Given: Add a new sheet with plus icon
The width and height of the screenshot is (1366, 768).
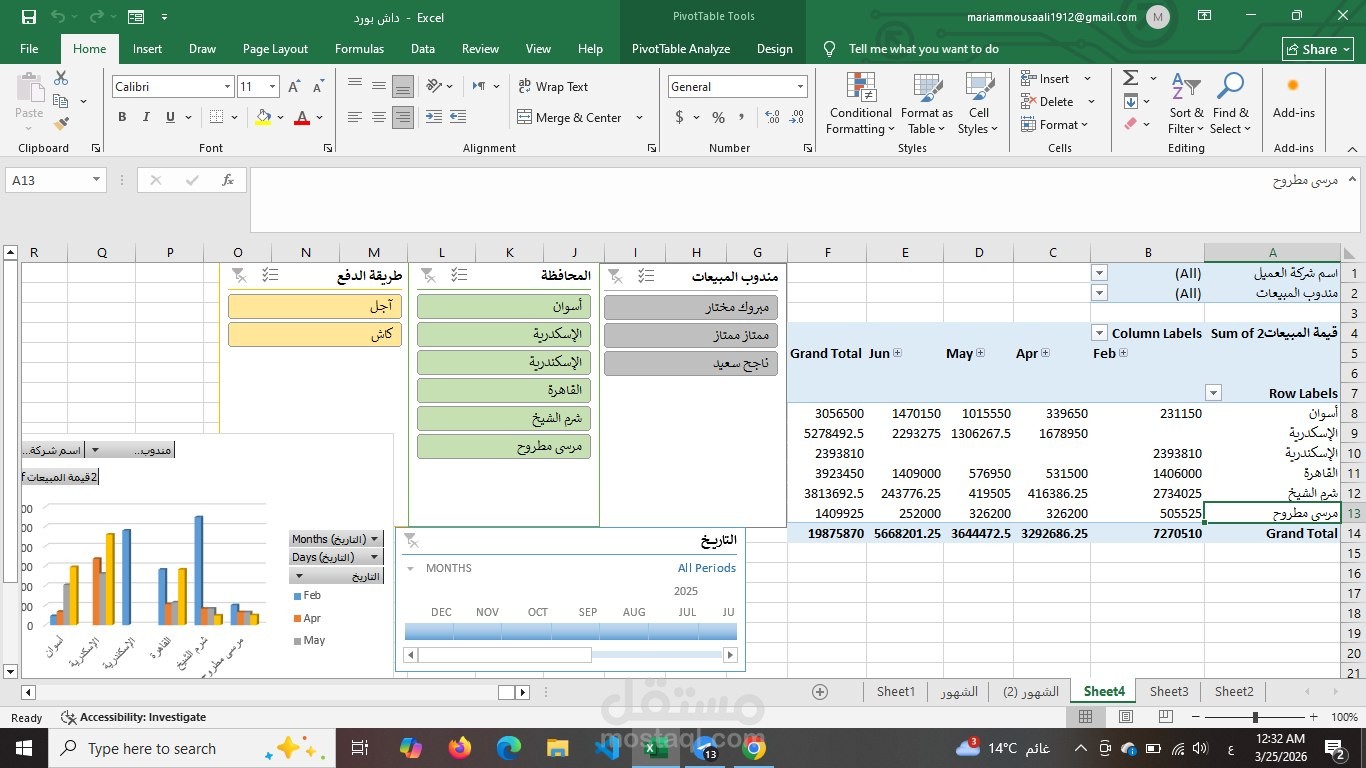Looking at the screenshot, I should [x=820, y=691].
